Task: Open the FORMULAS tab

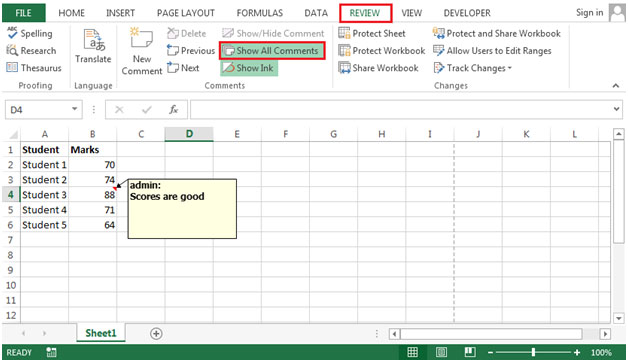Action: click(260, 13)
